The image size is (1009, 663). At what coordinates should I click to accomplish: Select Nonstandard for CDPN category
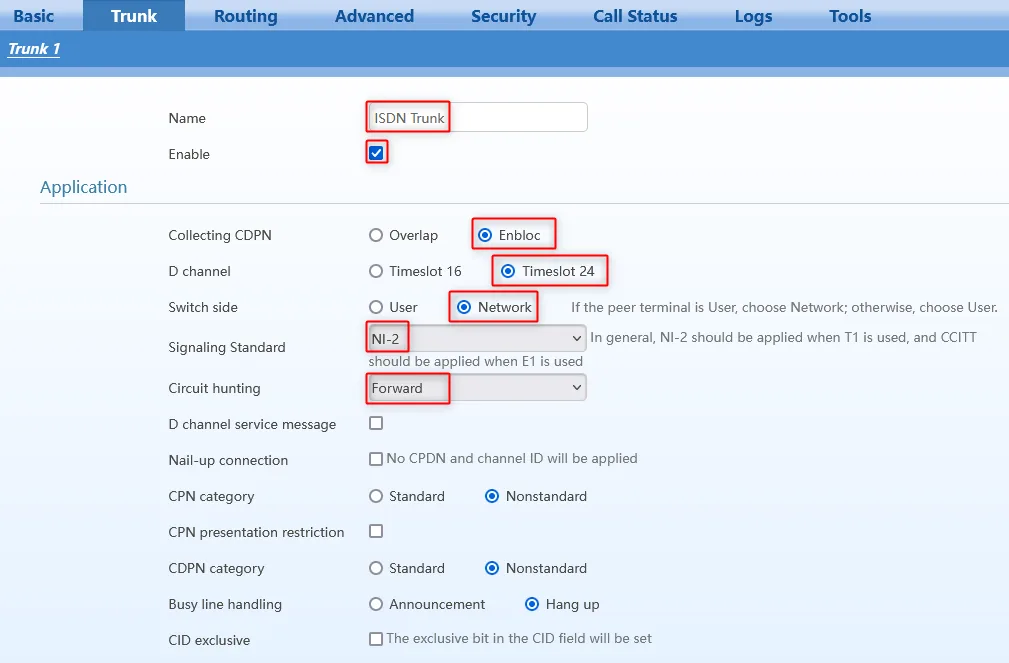point(492,568)
